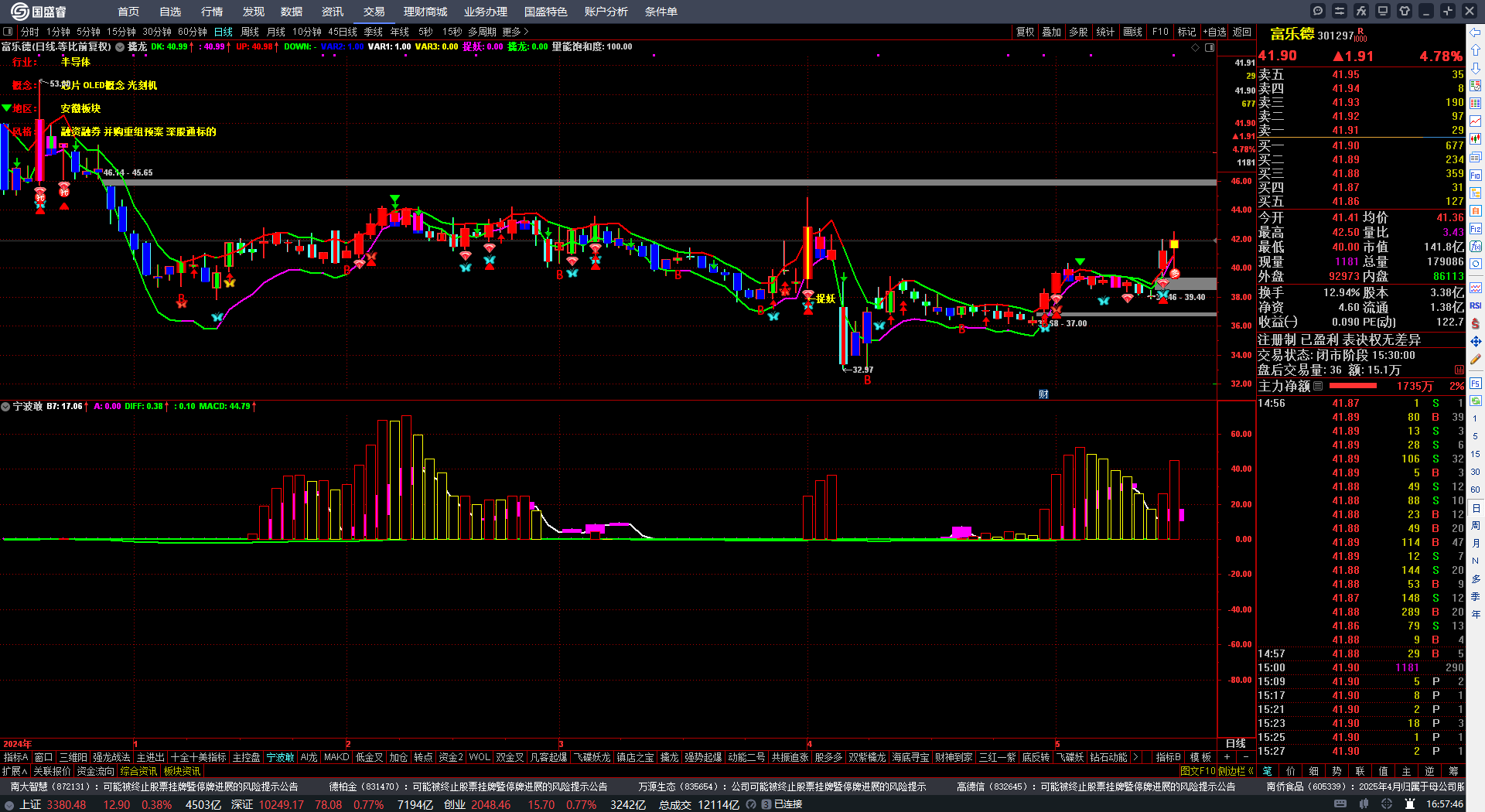Click the screen display icon in title bar
Image resolution: width=1485 pixels, height=812 pixels.
tap(1383, 11)
